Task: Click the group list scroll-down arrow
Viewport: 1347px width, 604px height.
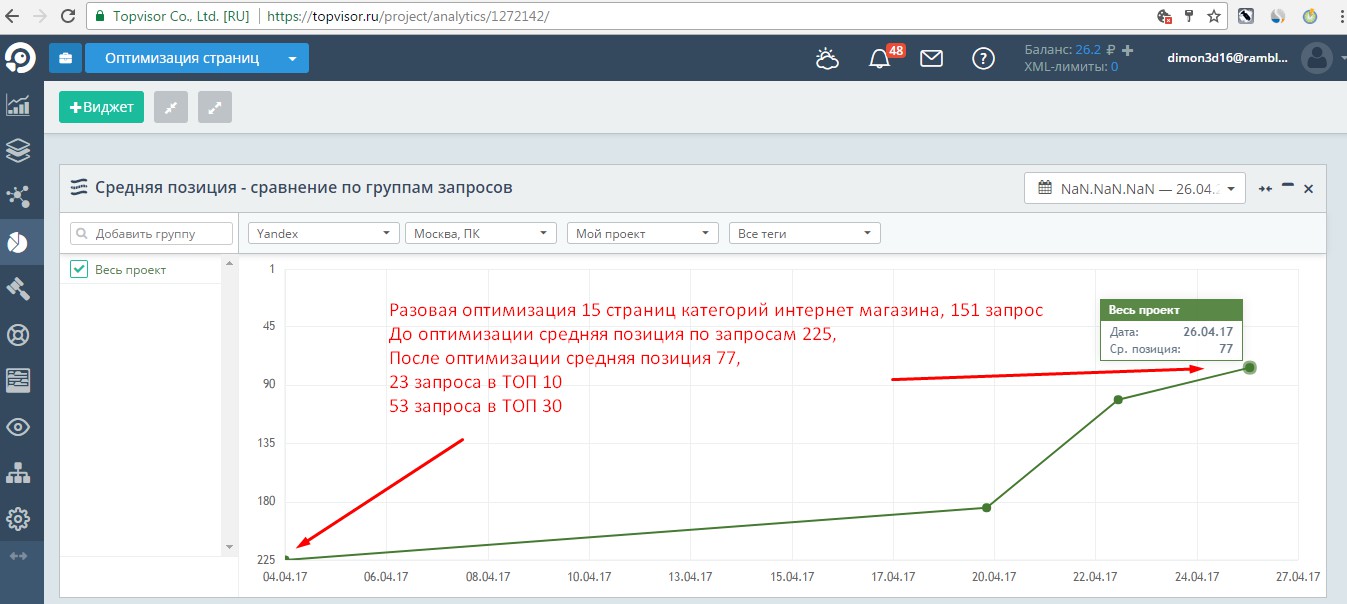Action: tap(229, 547)
